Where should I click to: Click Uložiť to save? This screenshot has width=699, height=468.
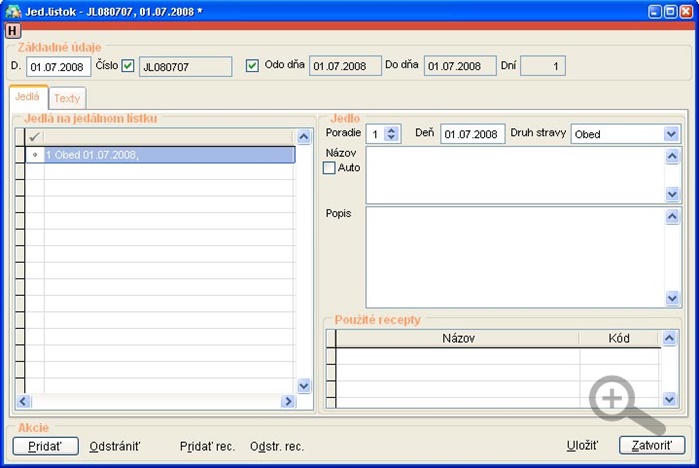click(582, 446)
